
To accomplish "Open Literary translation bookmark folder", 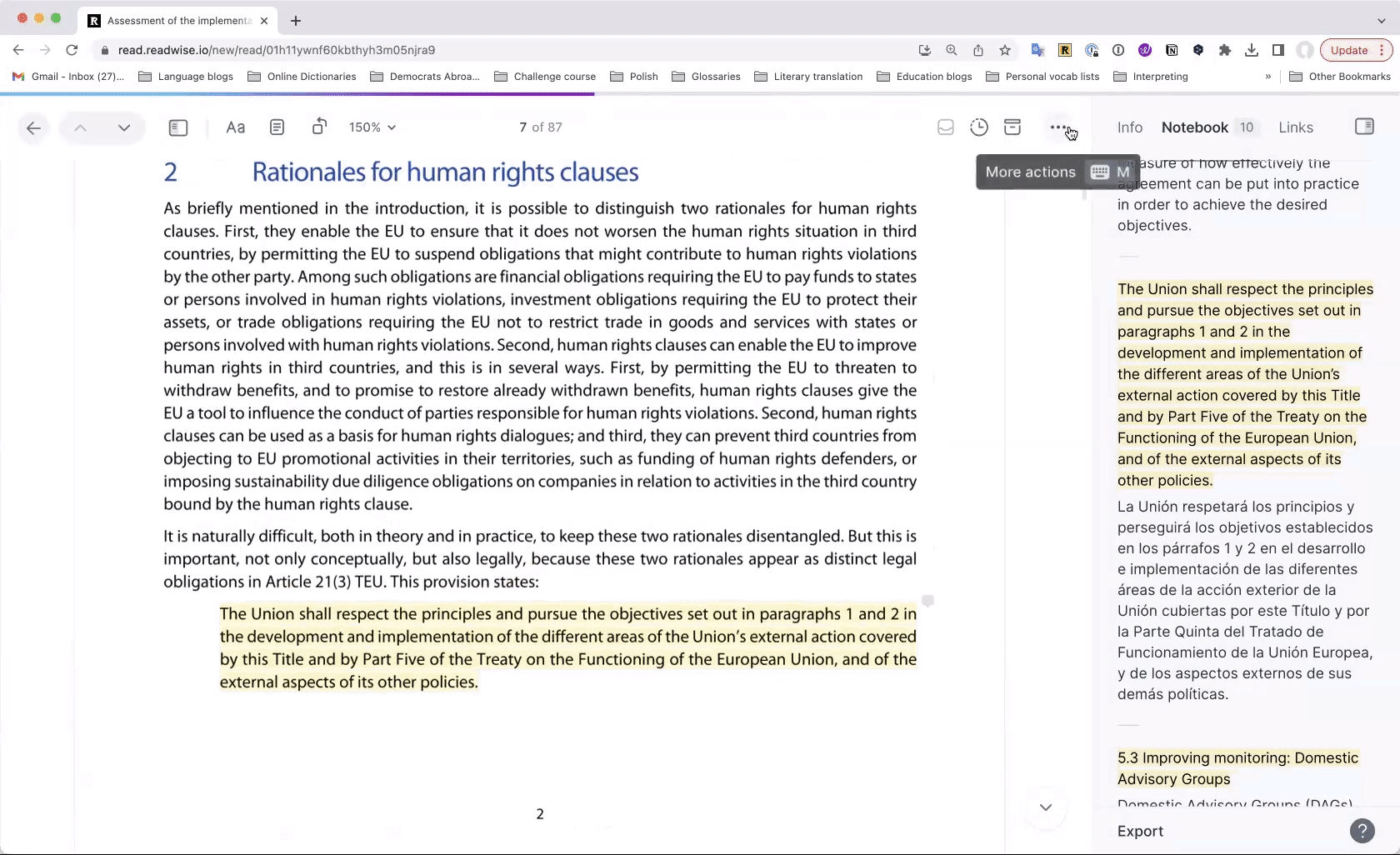I will click(808, 76).
